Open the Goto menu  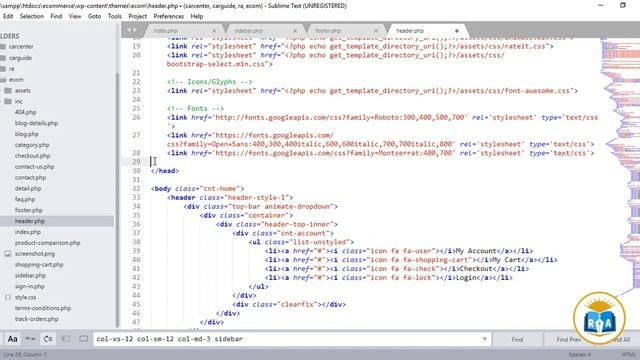(x=94, y=16)
